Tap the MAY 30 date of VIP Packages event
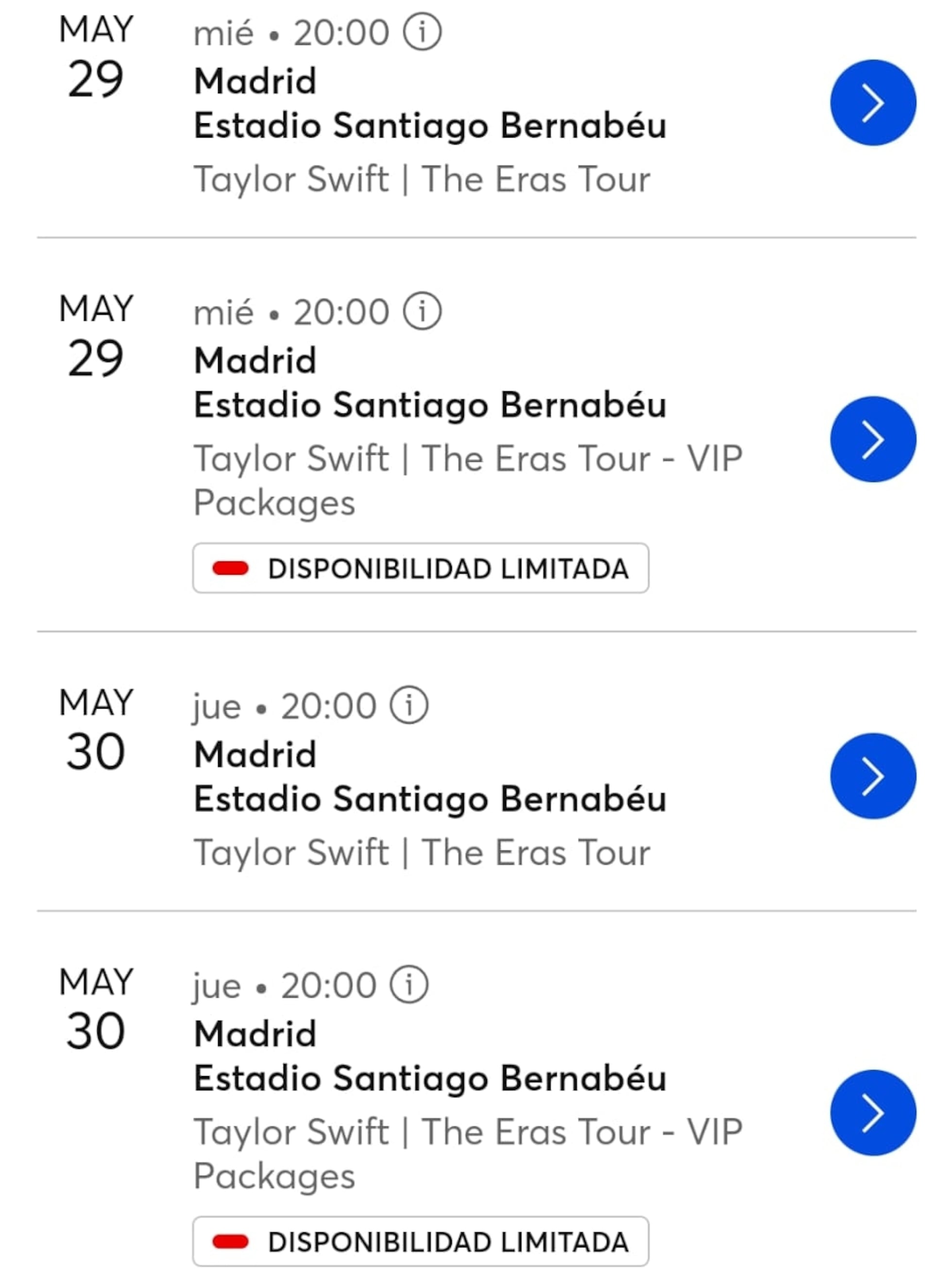 point(96,1009)
